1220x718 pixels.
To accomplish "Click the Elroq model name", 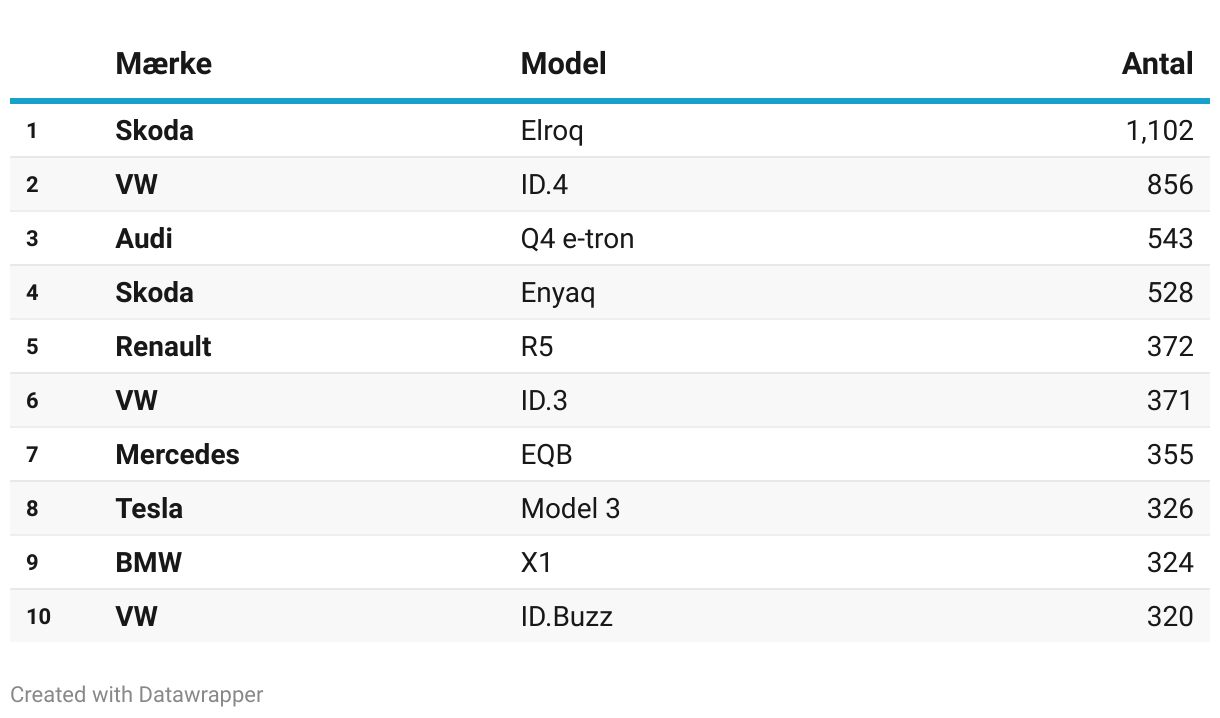I will point(551,131).
